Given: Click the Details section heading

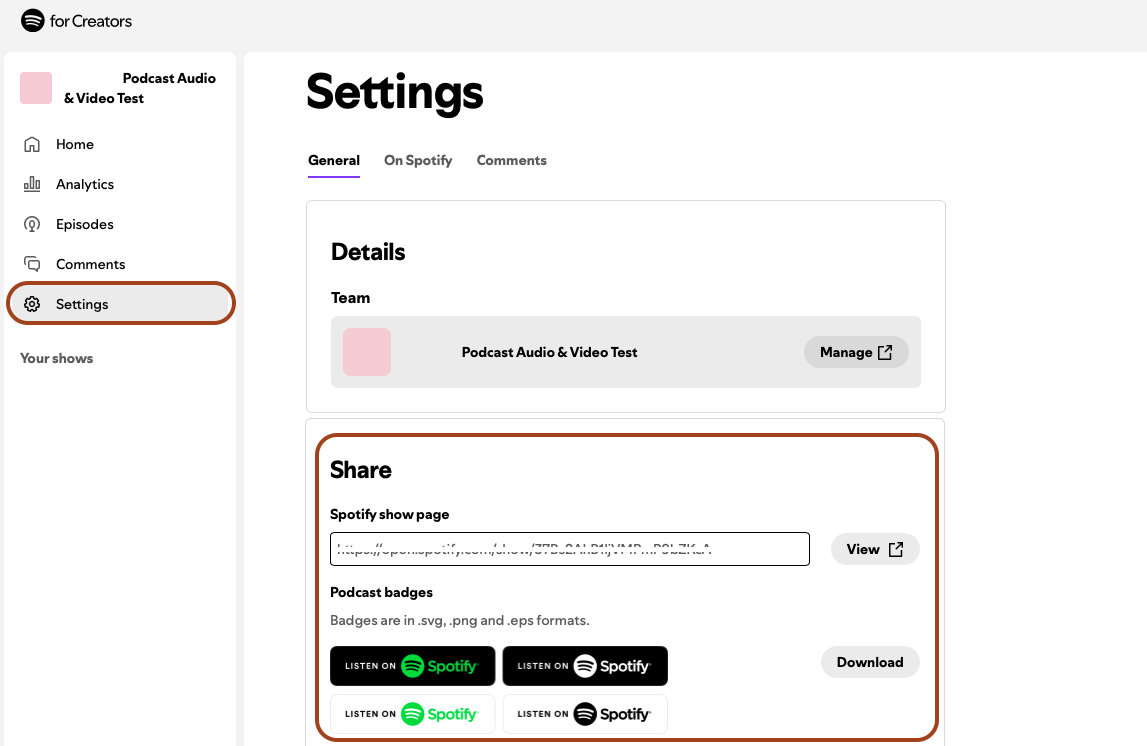Looking at the screenshot, I should (x=368, y=252).
